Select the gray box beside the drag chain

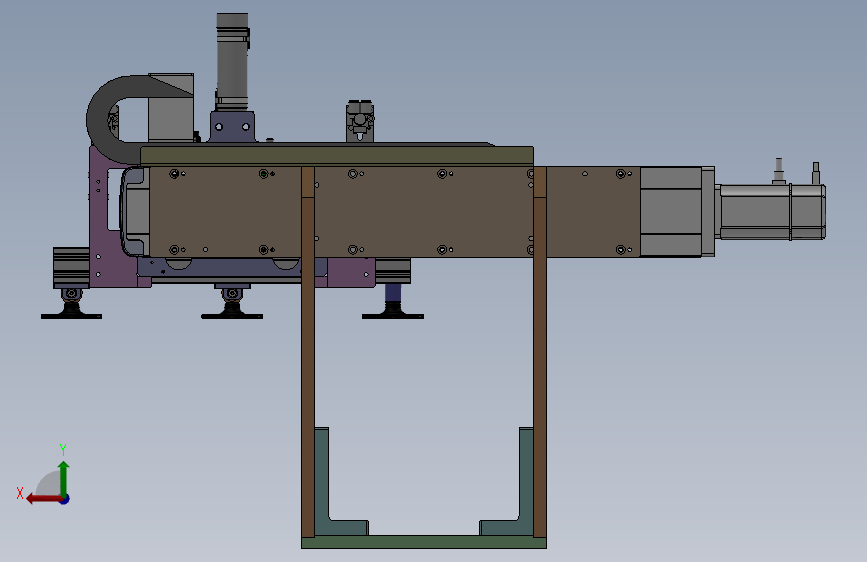pos(171,119)
